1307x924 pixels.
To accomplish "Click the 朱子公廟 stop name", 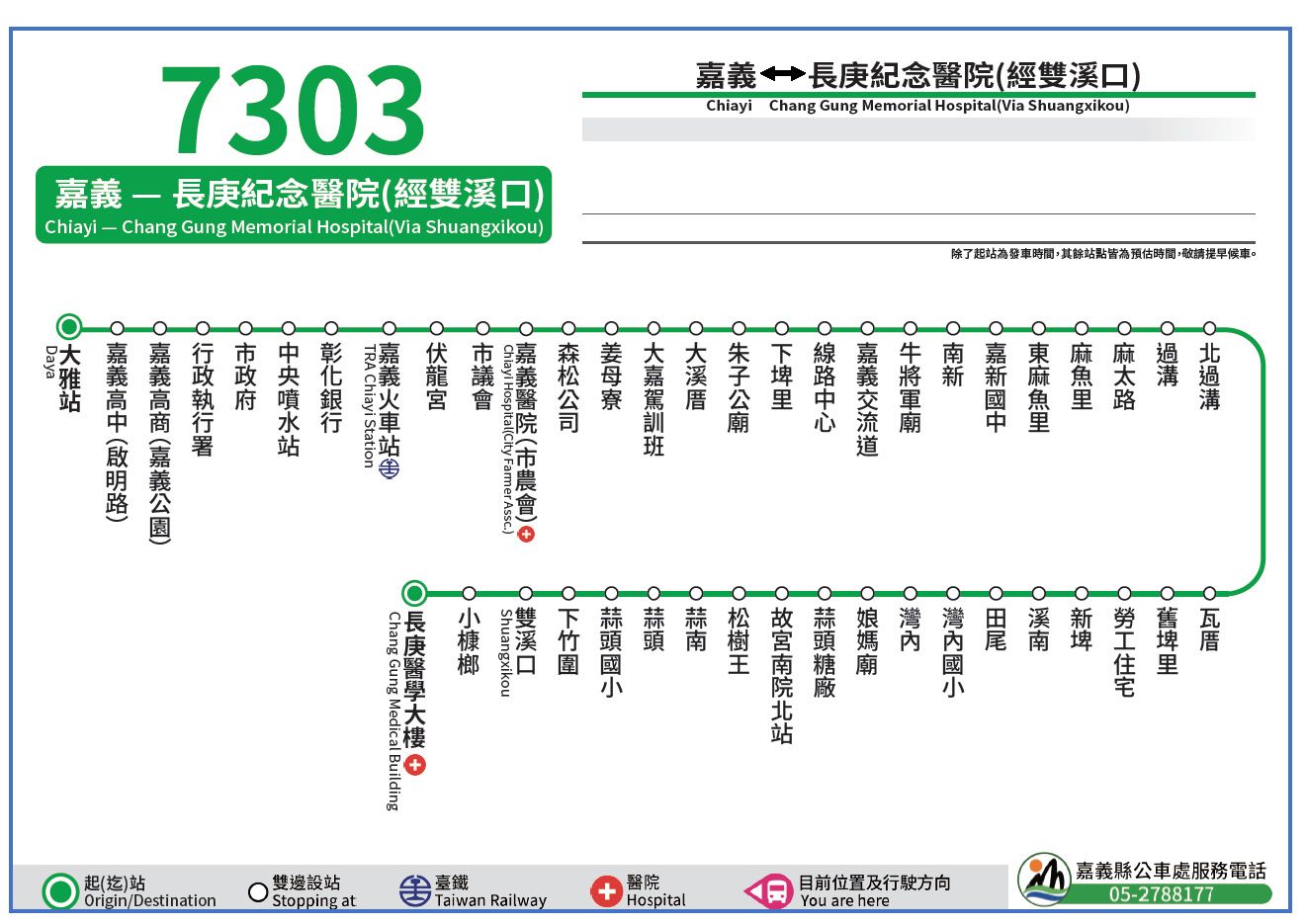I will click(739, 388).
